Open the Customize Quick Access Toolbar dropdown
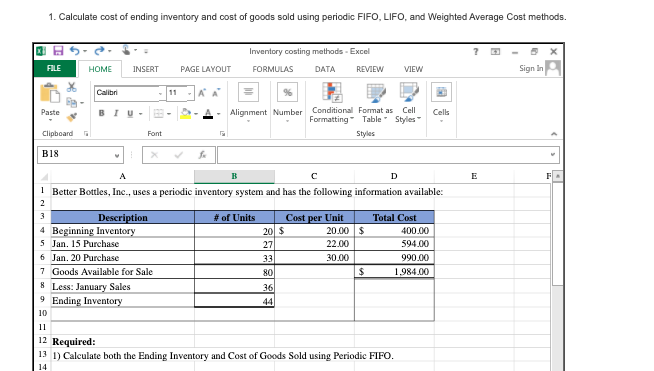654x371 pixels. [x=146, y=51]
